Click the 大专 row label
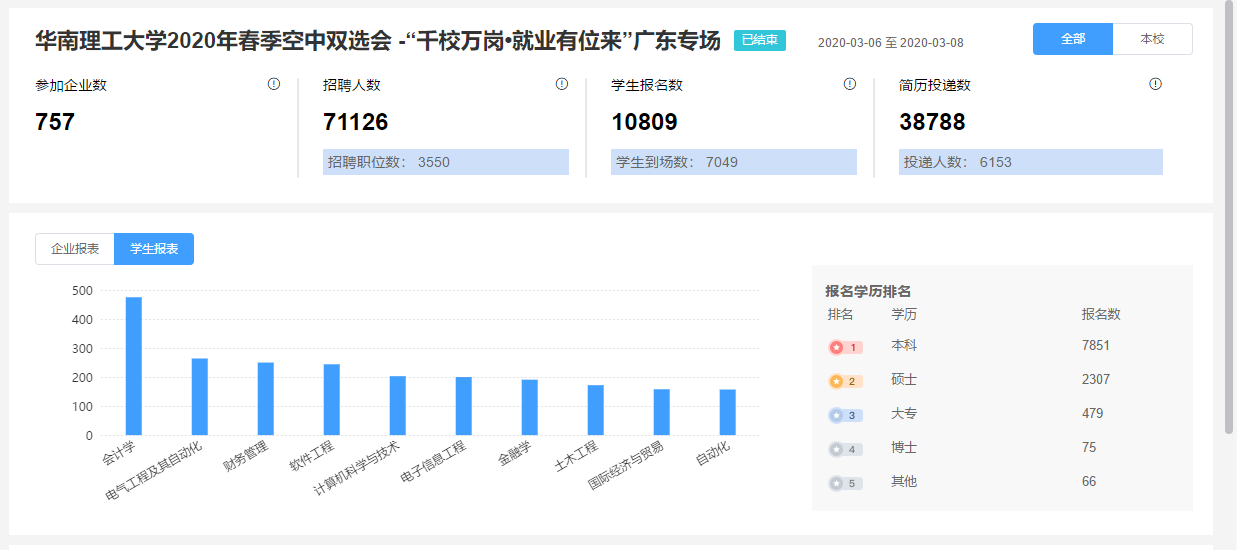The height and width of the screenshot is (550, 1237). [x=904, y=414]
